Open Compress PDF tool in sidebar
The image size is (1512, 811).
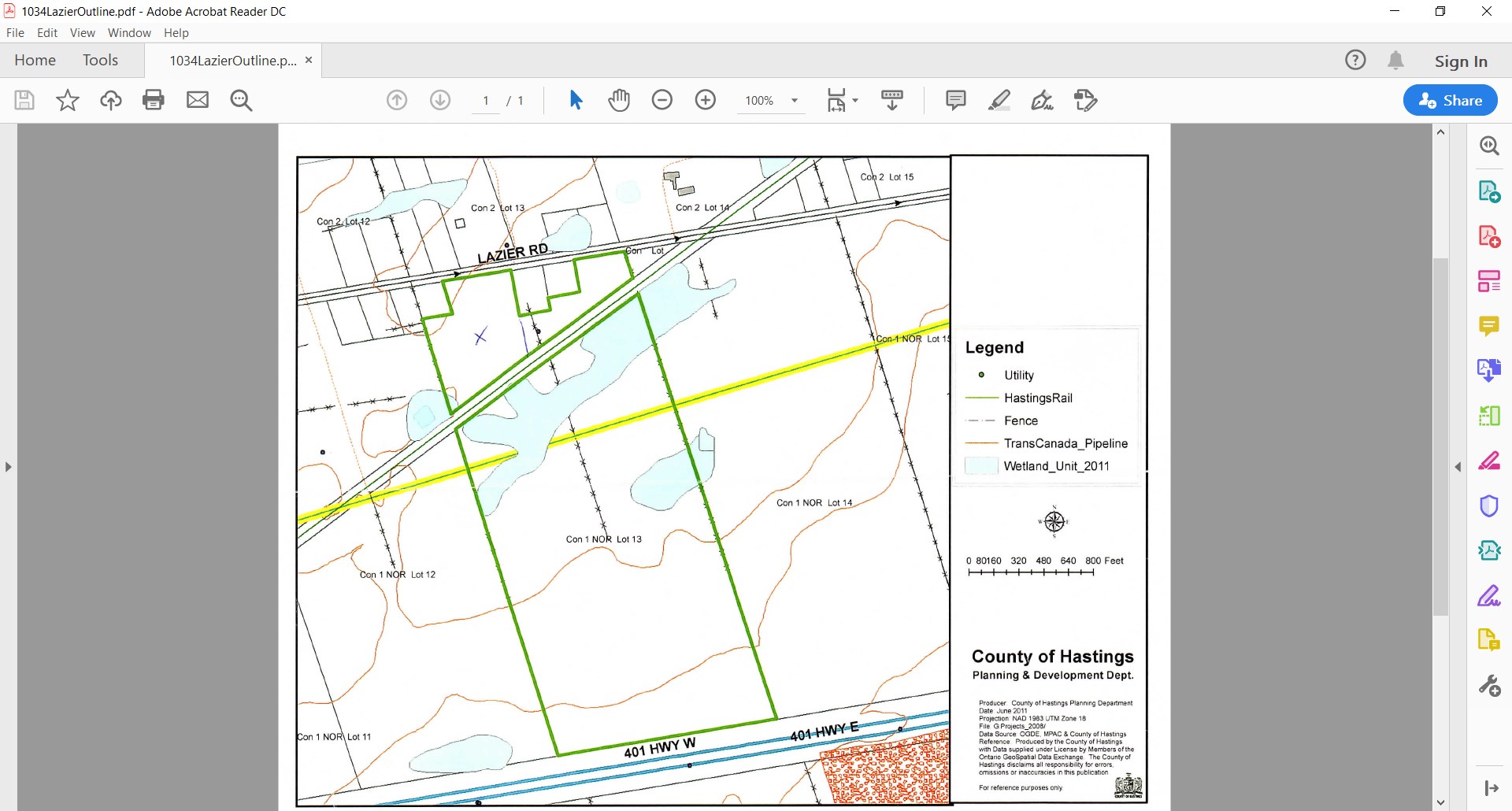point(1489,550)
